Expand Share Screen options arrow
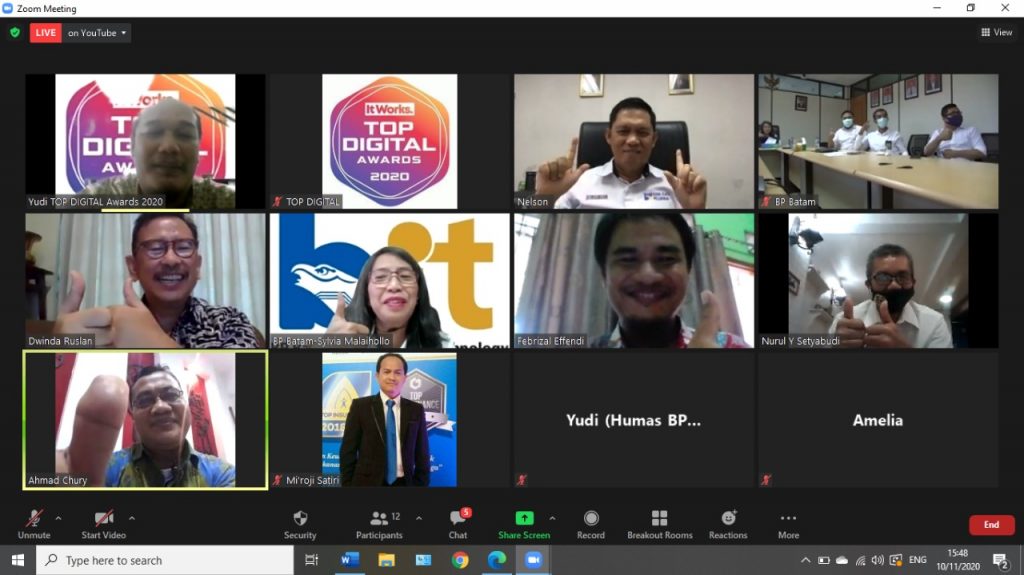1024x575 pixels. click(552, 518)
